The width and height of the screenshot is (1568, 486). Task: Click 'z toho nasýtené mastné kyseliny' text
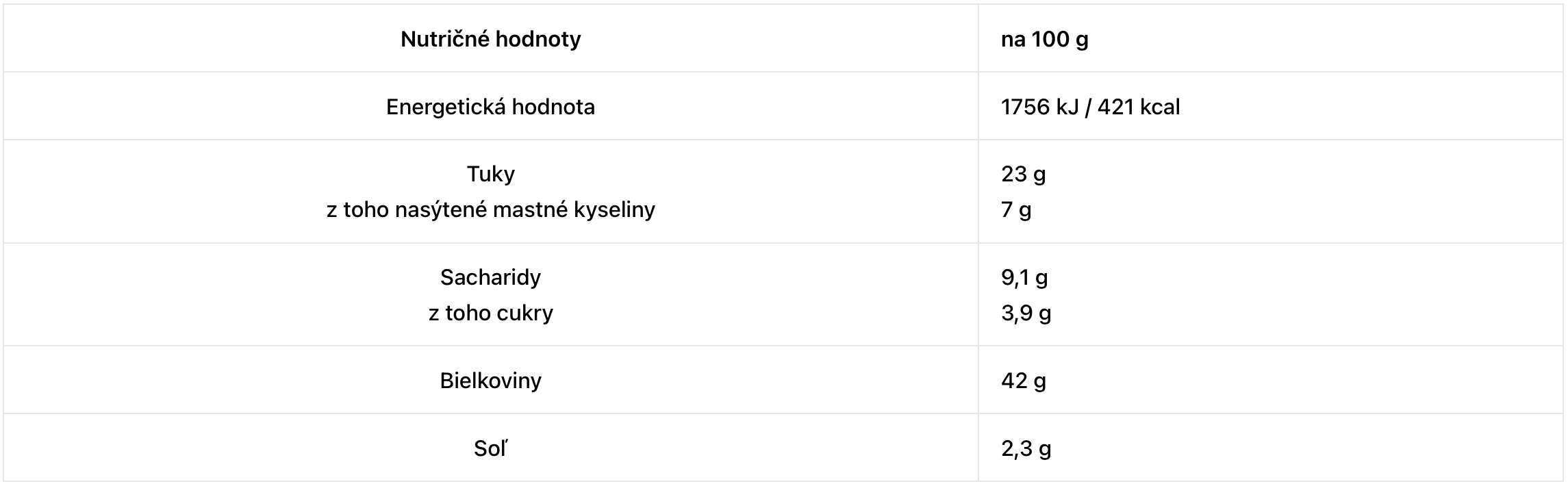pyautogui.click(x=490, y=209)
